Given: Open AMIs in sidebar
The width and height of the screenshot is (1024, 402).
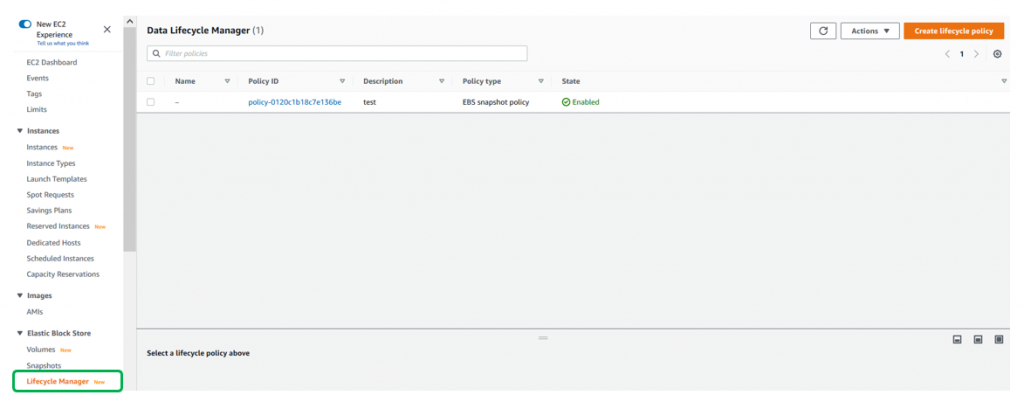Looking at the screenshot, I should click(x=35, y=312).
